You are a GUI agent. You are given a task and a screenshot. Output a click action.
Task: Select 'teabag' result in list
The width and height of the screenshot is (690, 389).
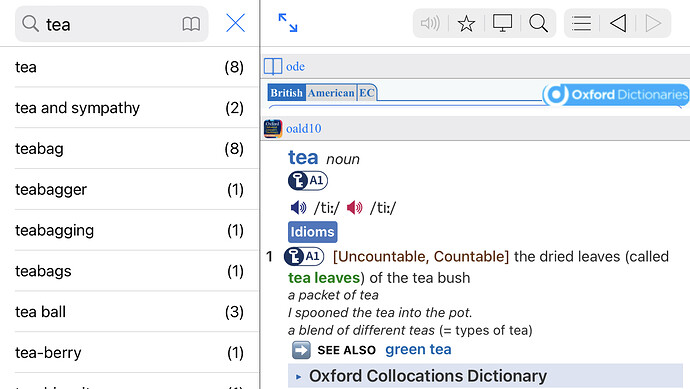coord(129,149)
